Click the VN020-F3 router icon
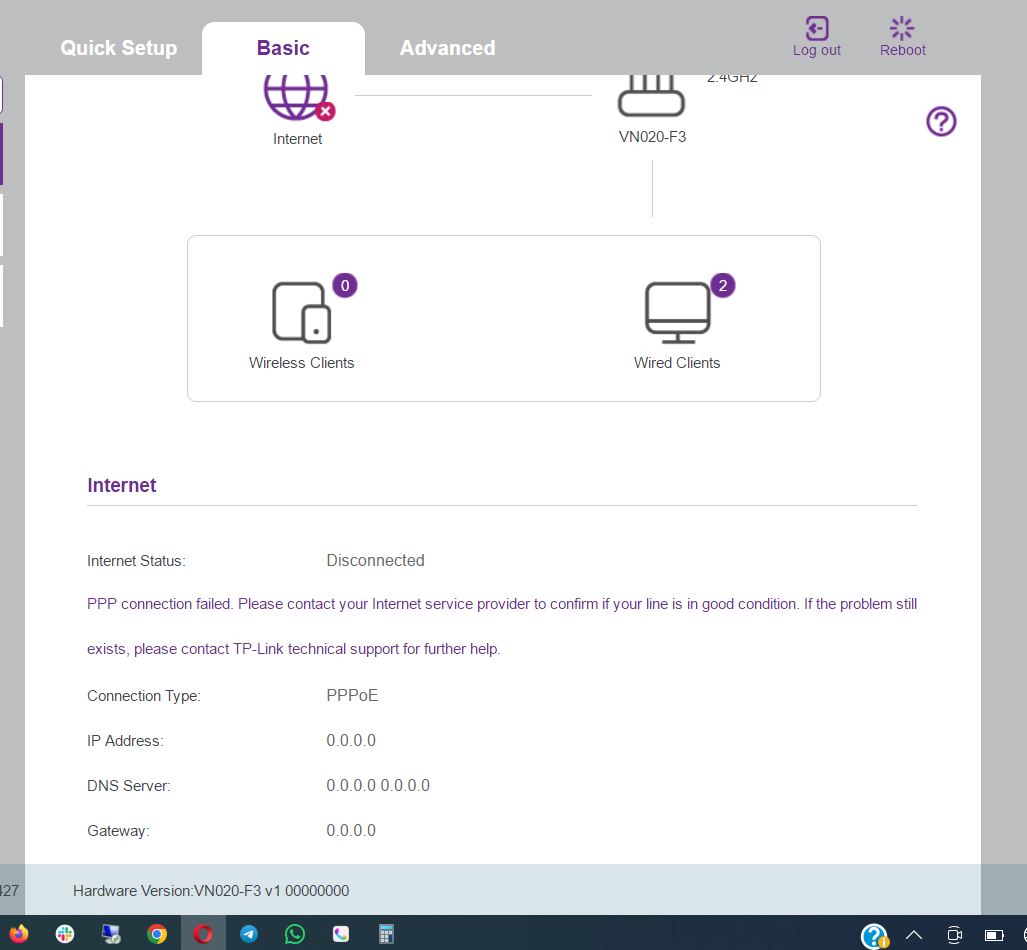The width and height of the screenshot is (1027, 950). click(652, 96)
